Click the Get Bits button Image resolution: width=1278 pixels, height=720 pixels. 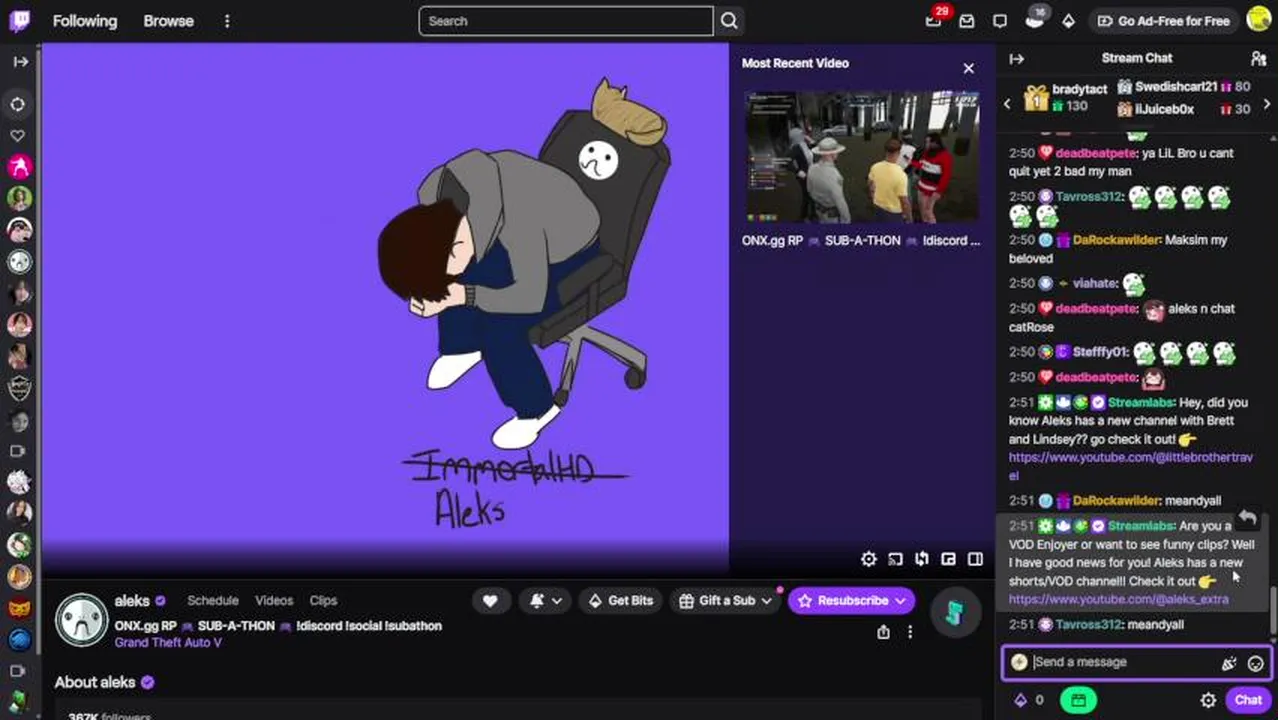tap(621, 601)
